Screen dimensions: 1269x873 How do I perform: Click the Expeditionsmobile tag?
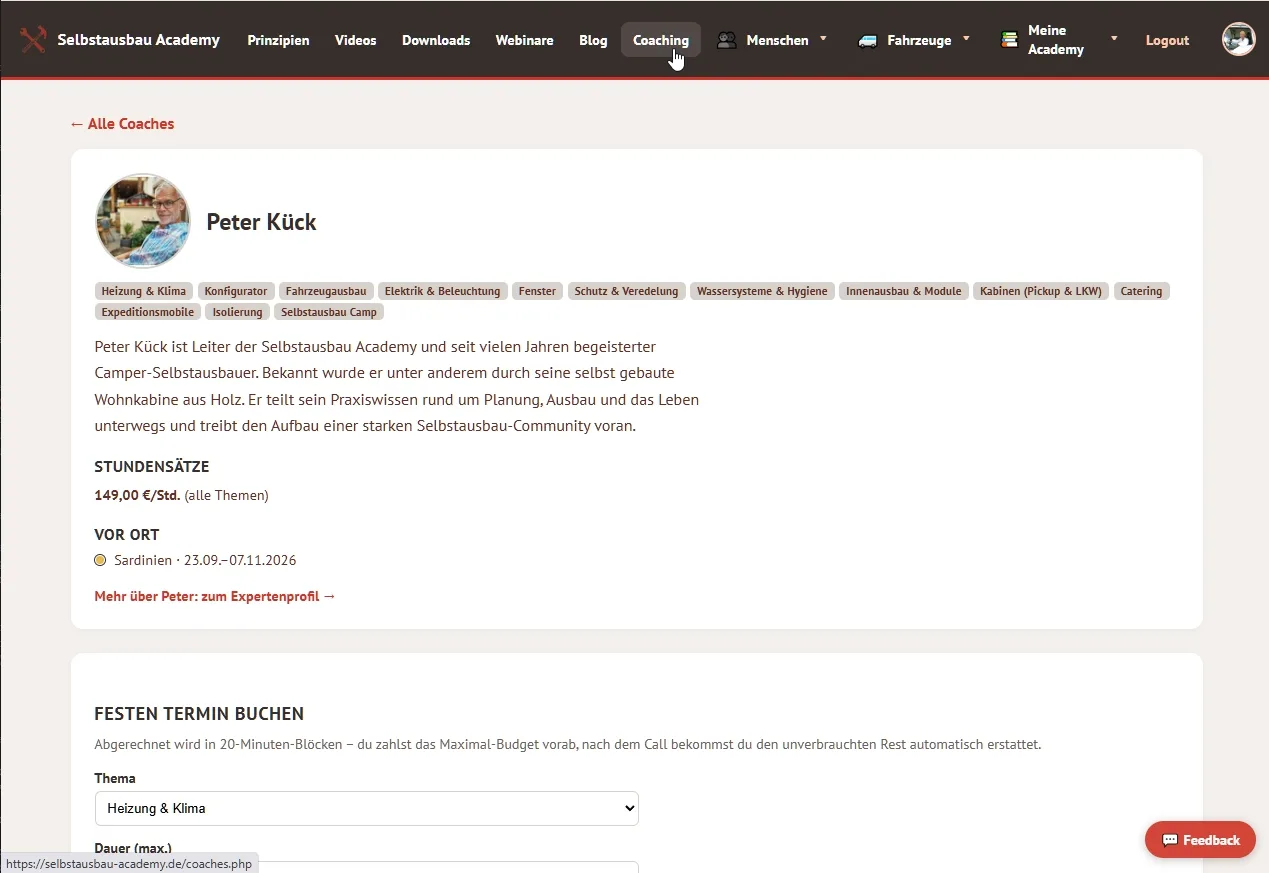pos(148,312)
